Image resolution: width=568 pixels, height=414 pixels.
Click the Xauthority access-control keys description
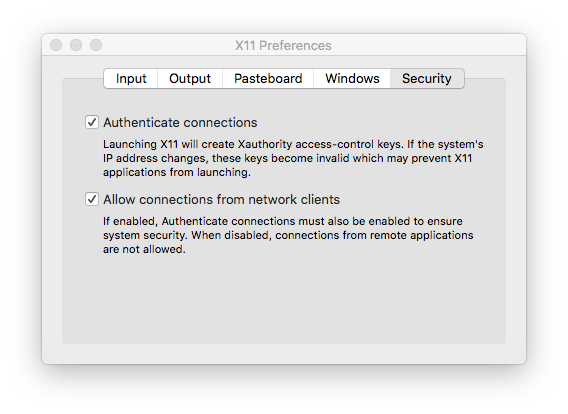pyautogui.click(x=293, y=158)
